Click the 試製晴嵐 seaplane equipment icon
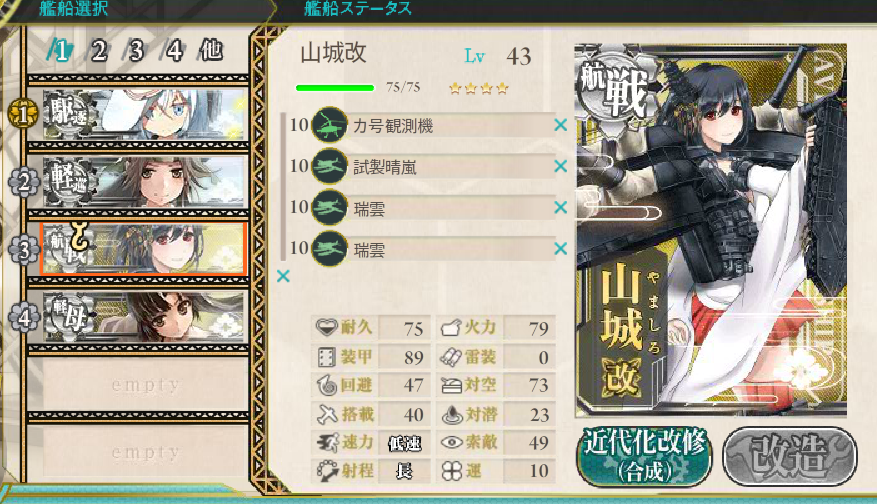Viewport: 877px width, 504px height. click(329, 166)
